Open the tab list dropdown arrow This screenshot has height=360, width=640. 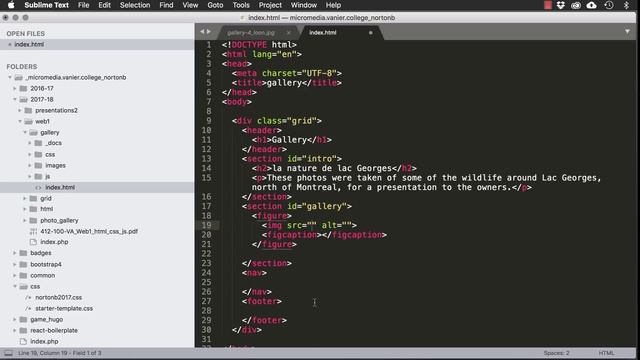click(627, 31)
